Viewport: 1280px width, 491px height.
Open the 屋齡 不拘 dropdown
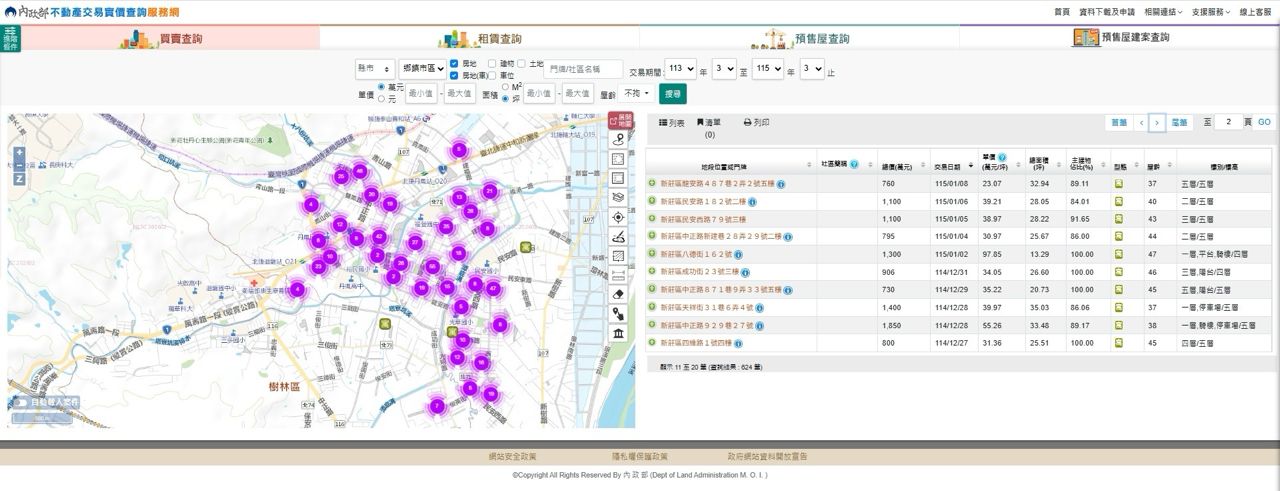pyautogui.click(x=637, y=93)
